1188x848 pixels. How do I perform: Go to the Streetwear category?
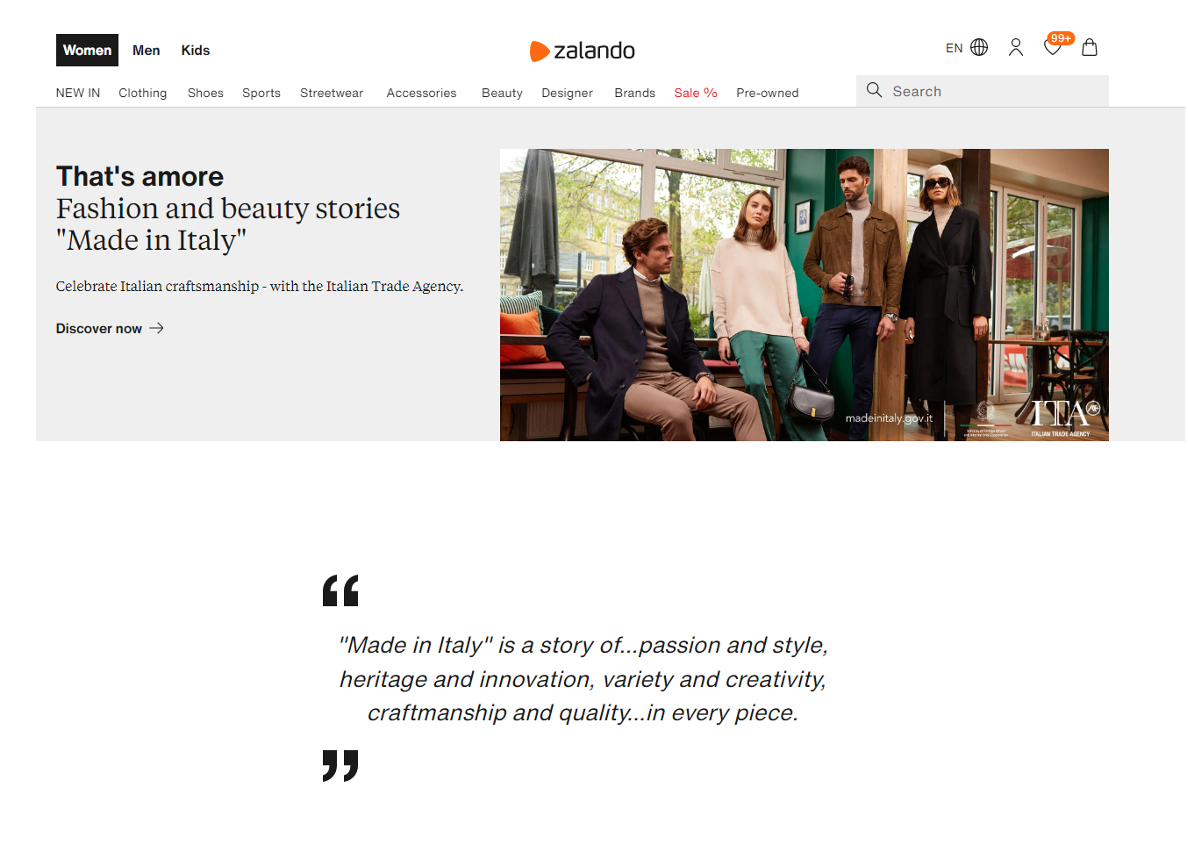[331, 93]
